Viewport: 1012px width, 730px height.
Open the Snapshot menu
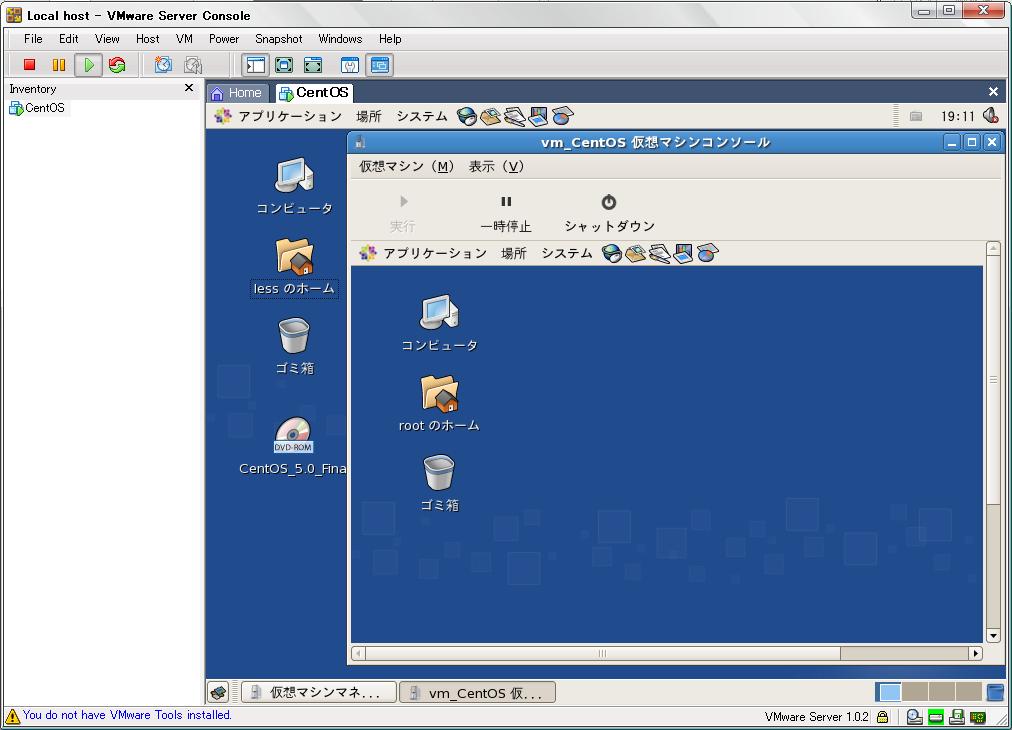pos(278,39)
